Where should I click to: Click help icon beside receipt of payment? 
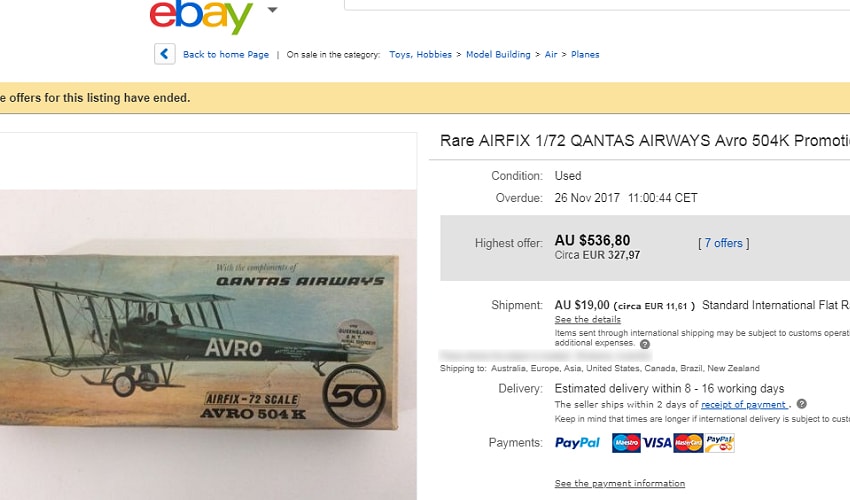pos(802,403)
